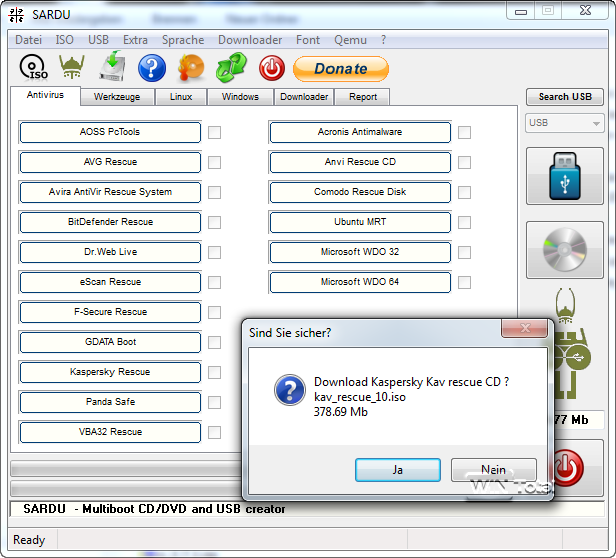The height and width of the screenshot is (558, 616).
Task: Tick the Ubuntu MRT checkbox
Action: (x=464, y=222)
